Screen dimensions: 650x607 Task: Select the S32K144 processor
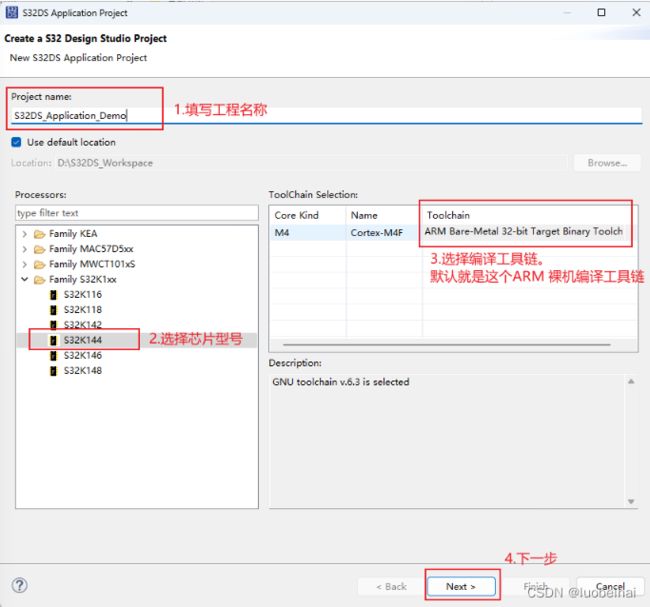point(82,340)
